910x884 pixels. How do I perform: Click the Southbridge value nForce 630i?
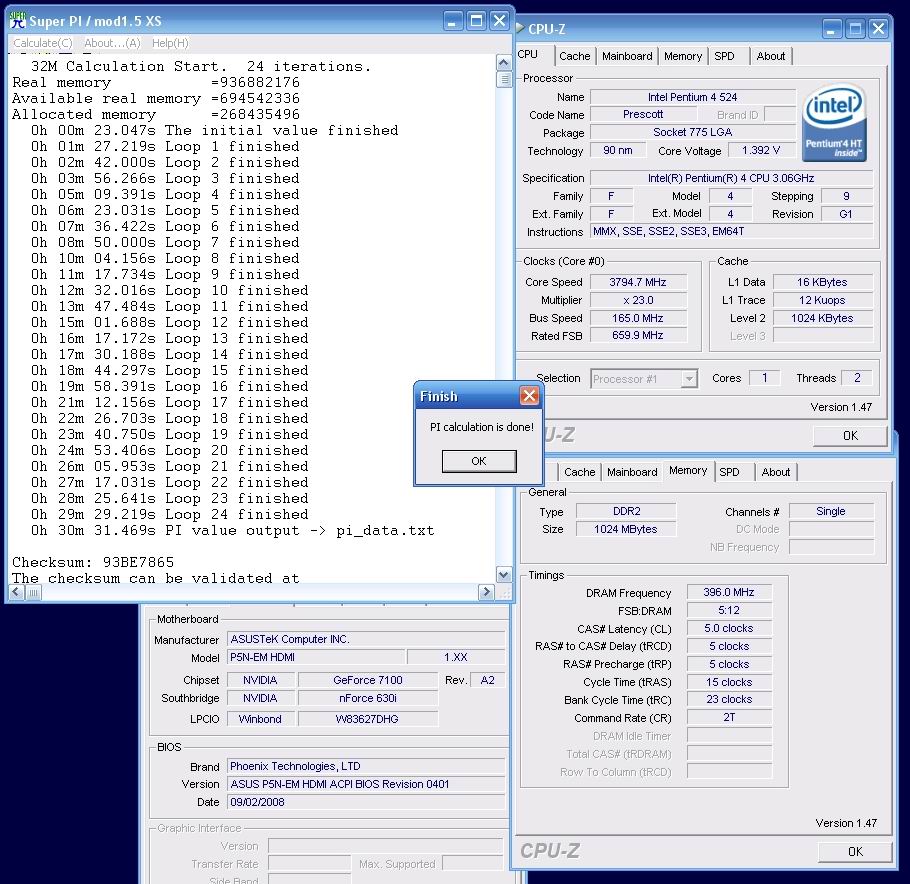368,698
